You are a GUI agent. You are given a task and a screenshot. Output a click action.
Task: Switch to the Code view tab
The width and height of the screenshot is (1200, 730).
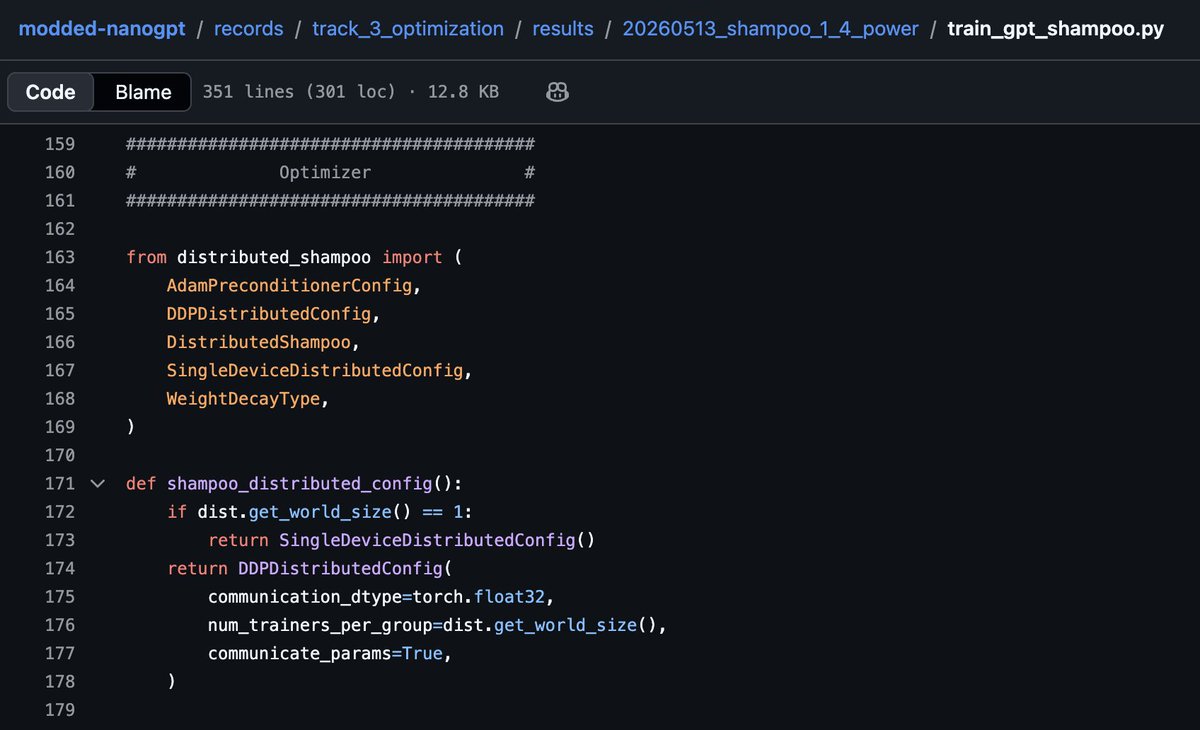click(x=51, y=92)
